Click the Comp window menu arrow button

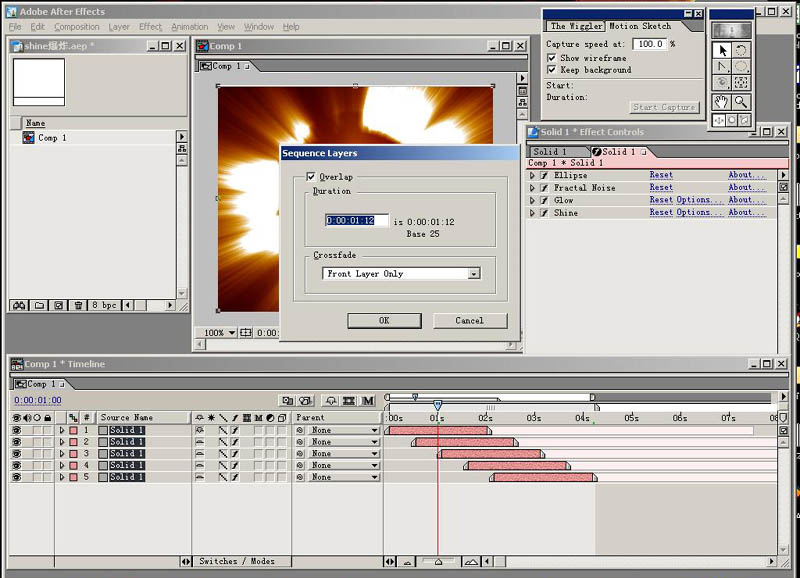[x=522, y=78]
